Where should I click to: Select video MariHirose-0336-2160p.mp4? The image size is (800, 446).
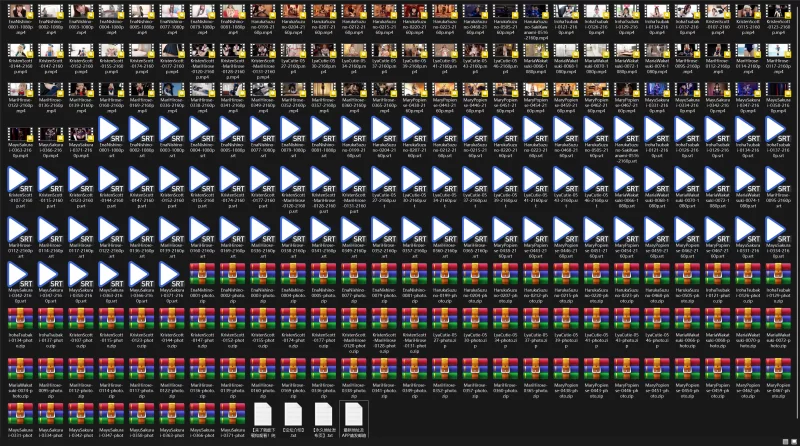(172, 98)
